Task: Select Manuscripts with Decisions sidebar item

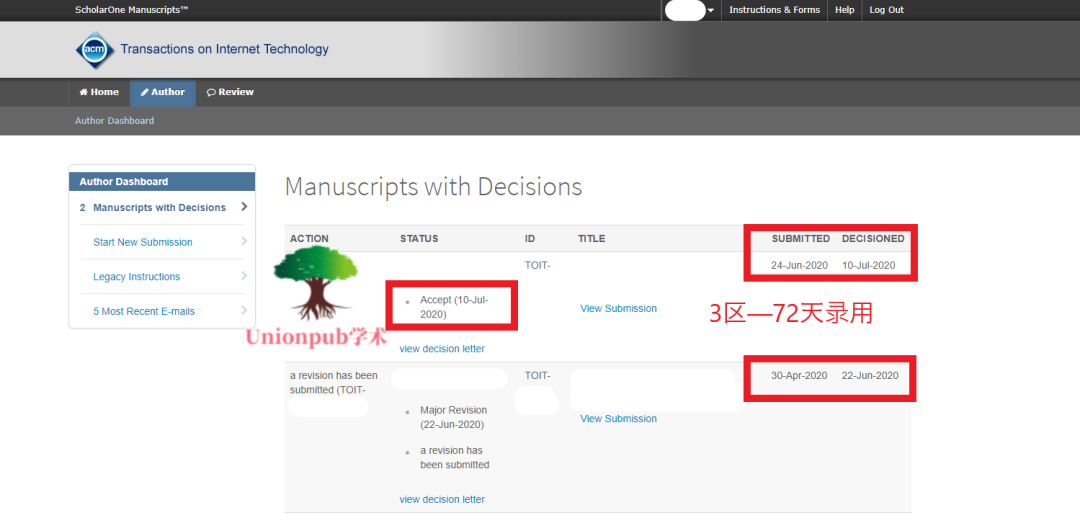Action: pyautogui.click(x=159, y=207)
